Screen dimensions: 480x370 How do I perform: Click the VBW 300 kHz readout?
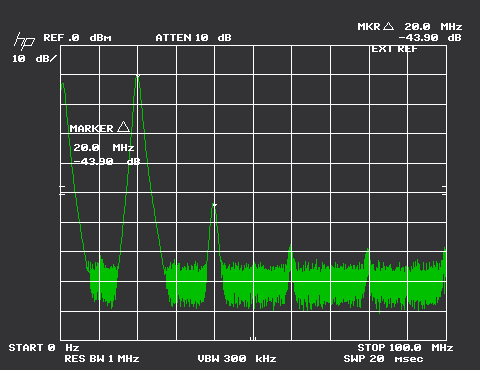237,359
